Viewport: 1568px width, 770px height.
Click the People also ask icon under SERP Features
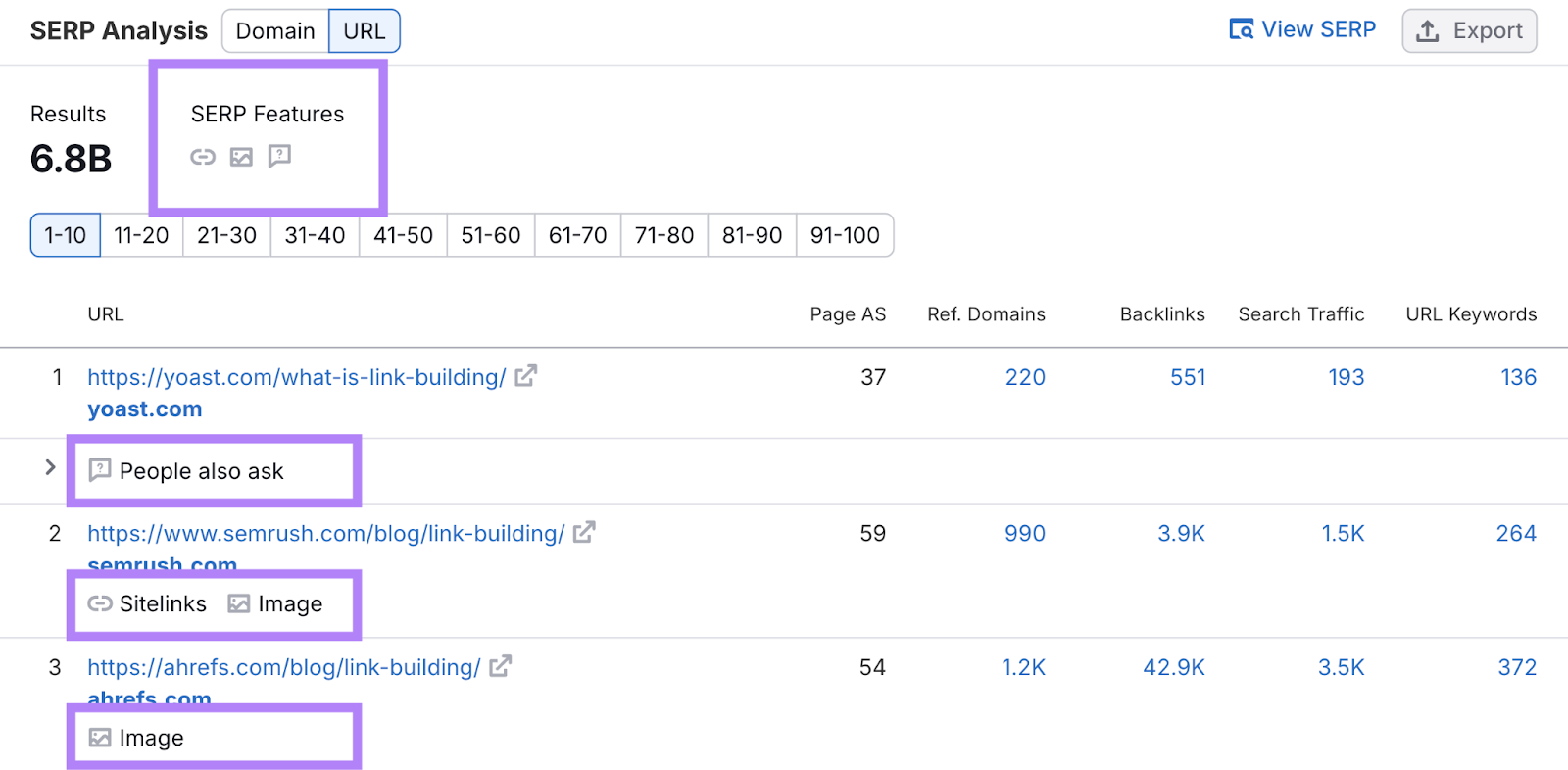pos(280,156)
